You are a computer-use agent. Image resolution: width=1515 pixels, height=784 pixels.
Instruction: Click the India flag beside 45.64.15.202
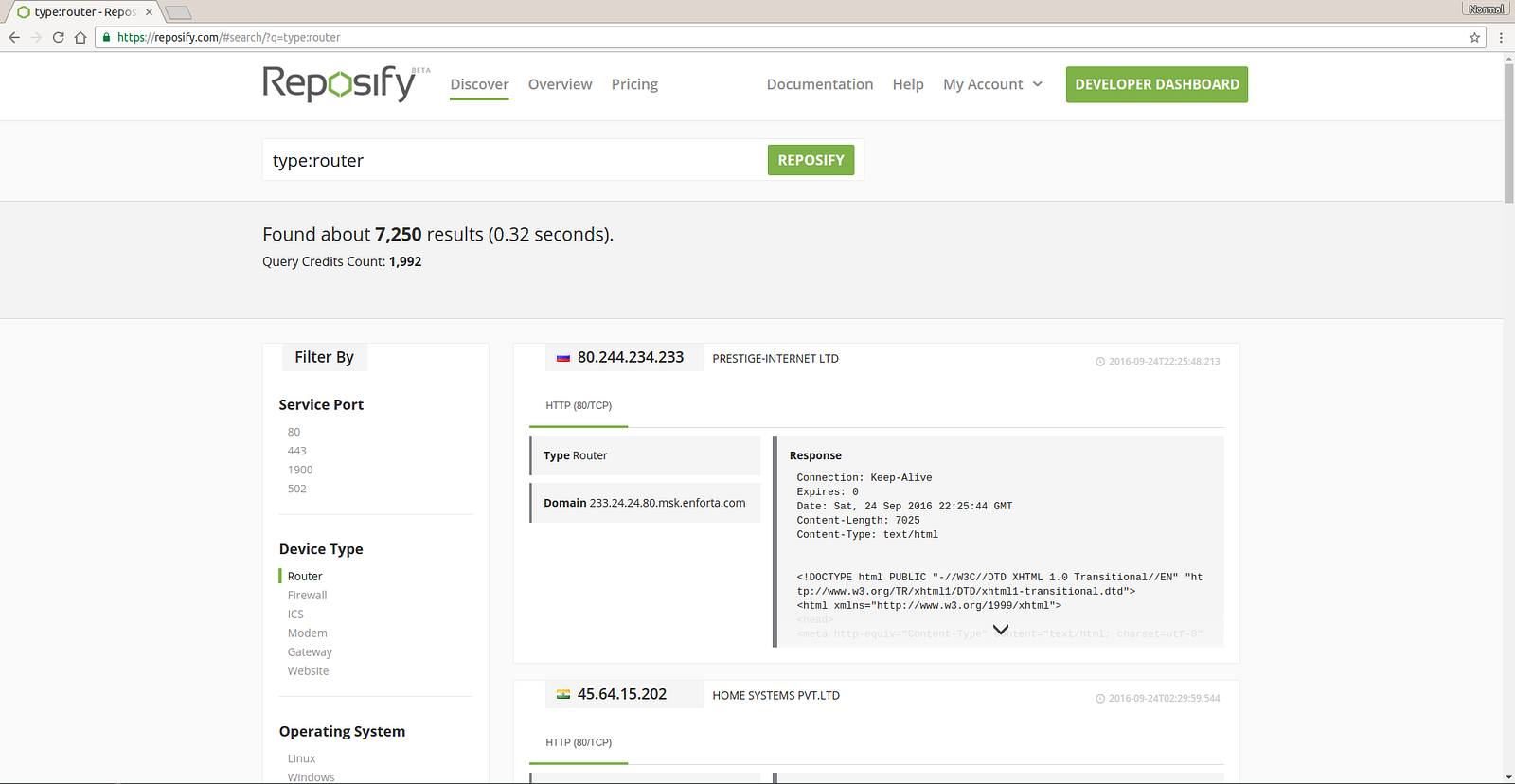tap(563, 694)
